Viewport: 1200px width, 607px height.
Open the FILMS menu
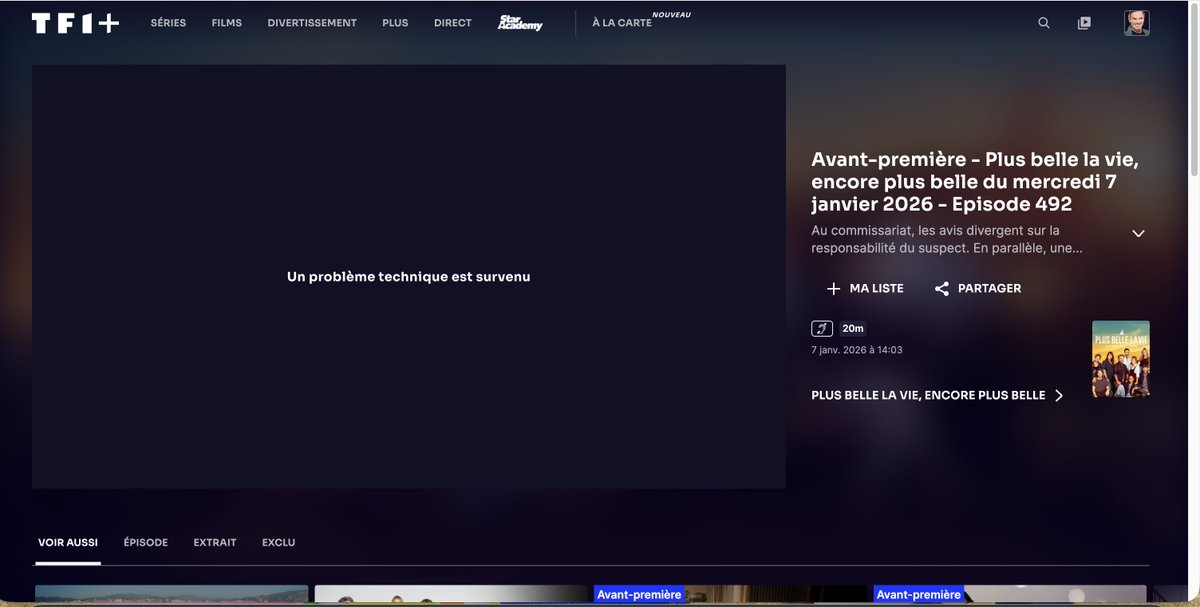pos(227,23)
